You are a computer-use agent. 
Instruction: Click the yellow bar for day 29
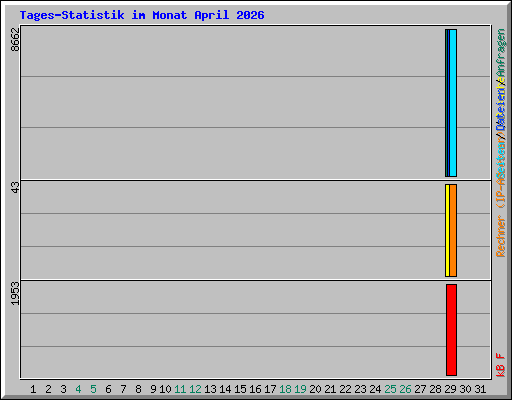447,230
